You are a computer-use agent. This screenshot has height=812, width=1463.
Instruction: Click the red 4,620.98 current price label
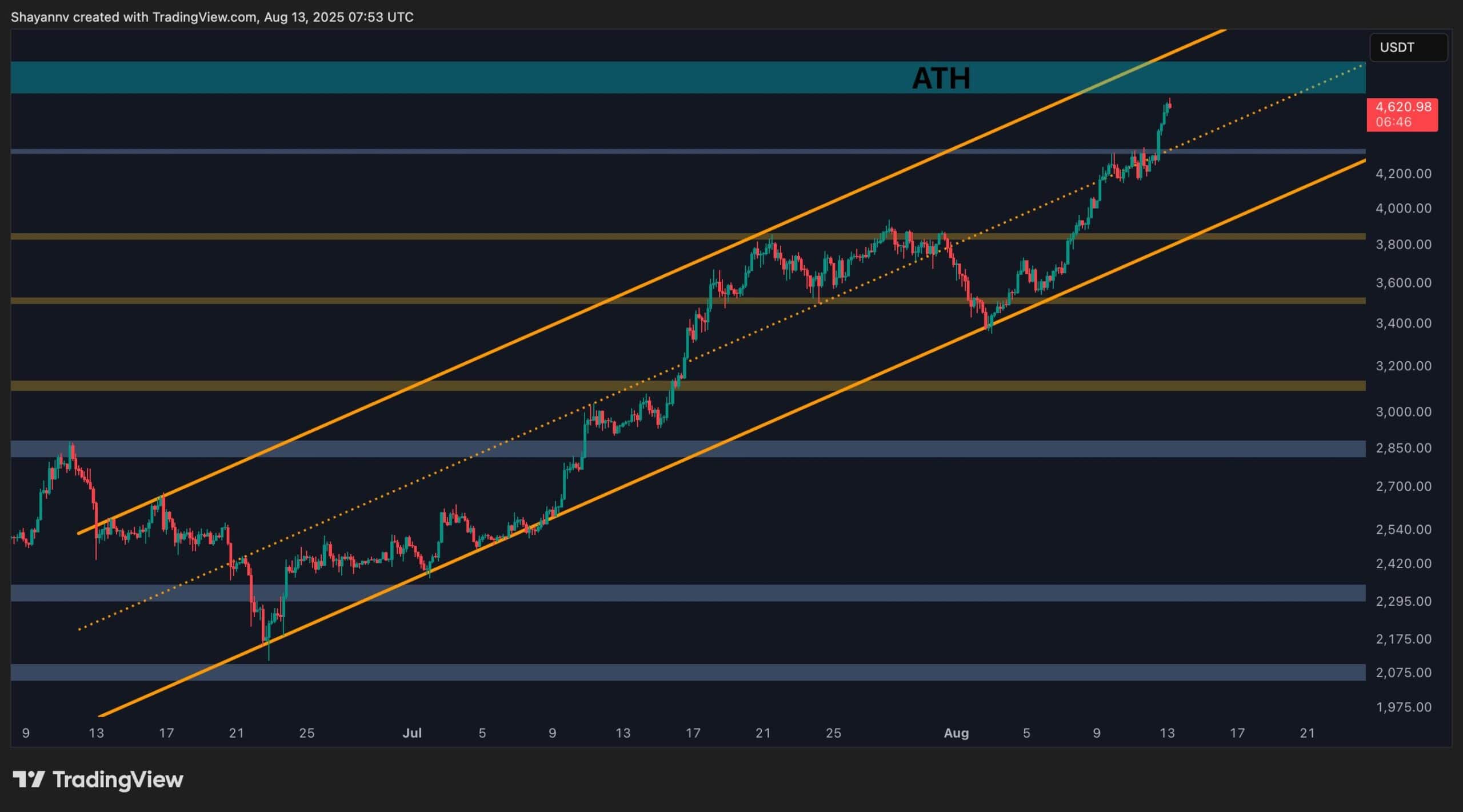1402,114
